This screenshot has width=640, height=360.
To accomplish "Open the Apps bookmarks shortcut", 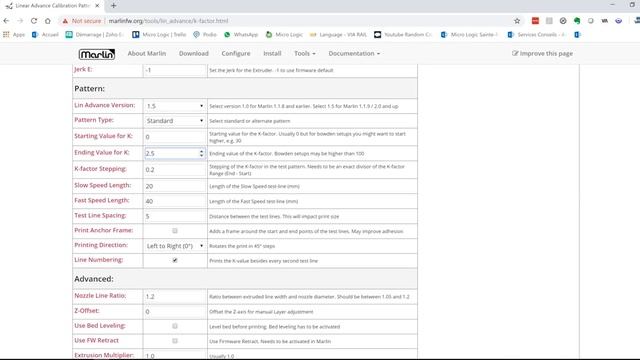I will (14, 35).
